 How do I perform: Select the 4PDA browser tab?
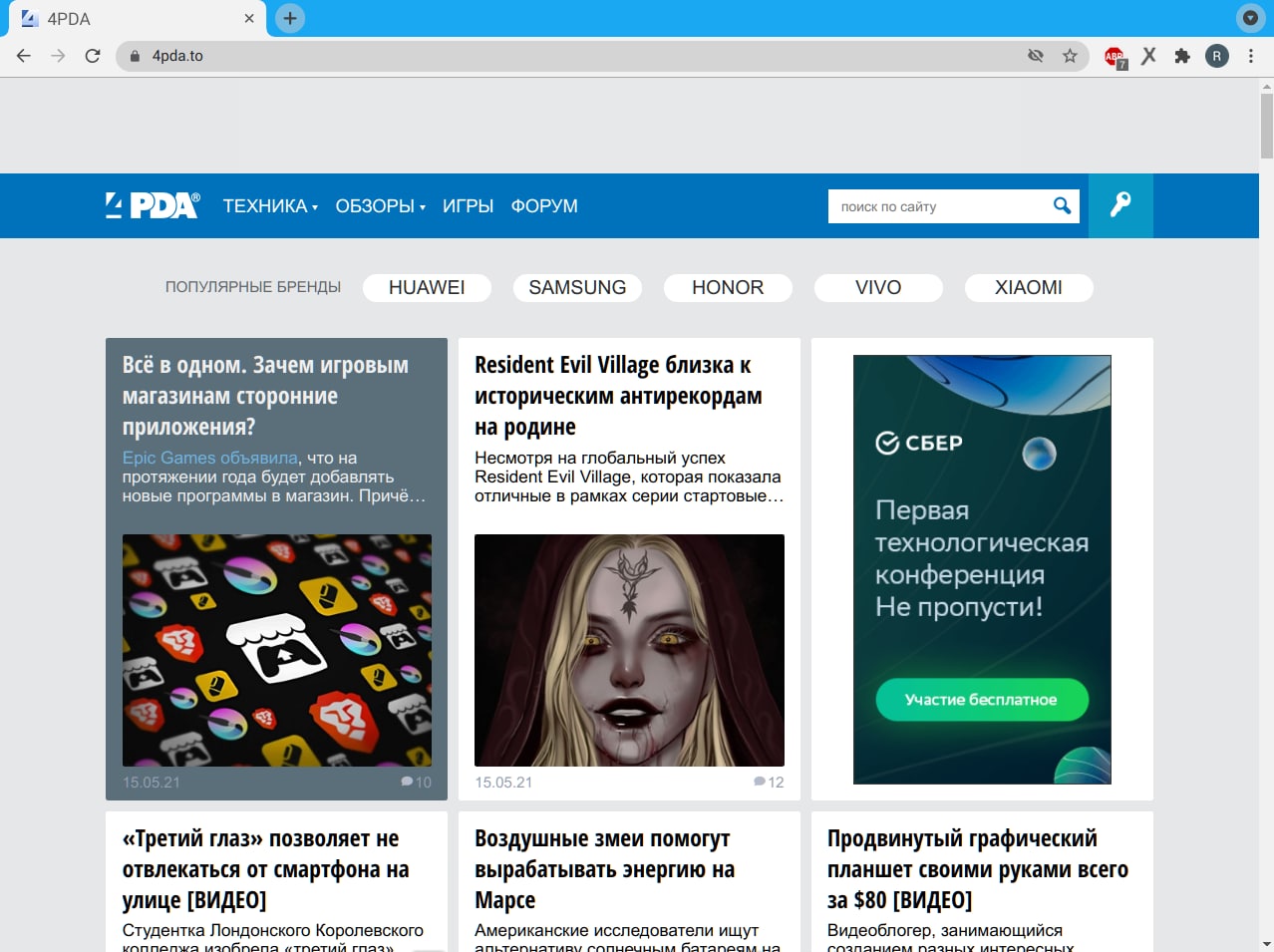tap(137, 19)
